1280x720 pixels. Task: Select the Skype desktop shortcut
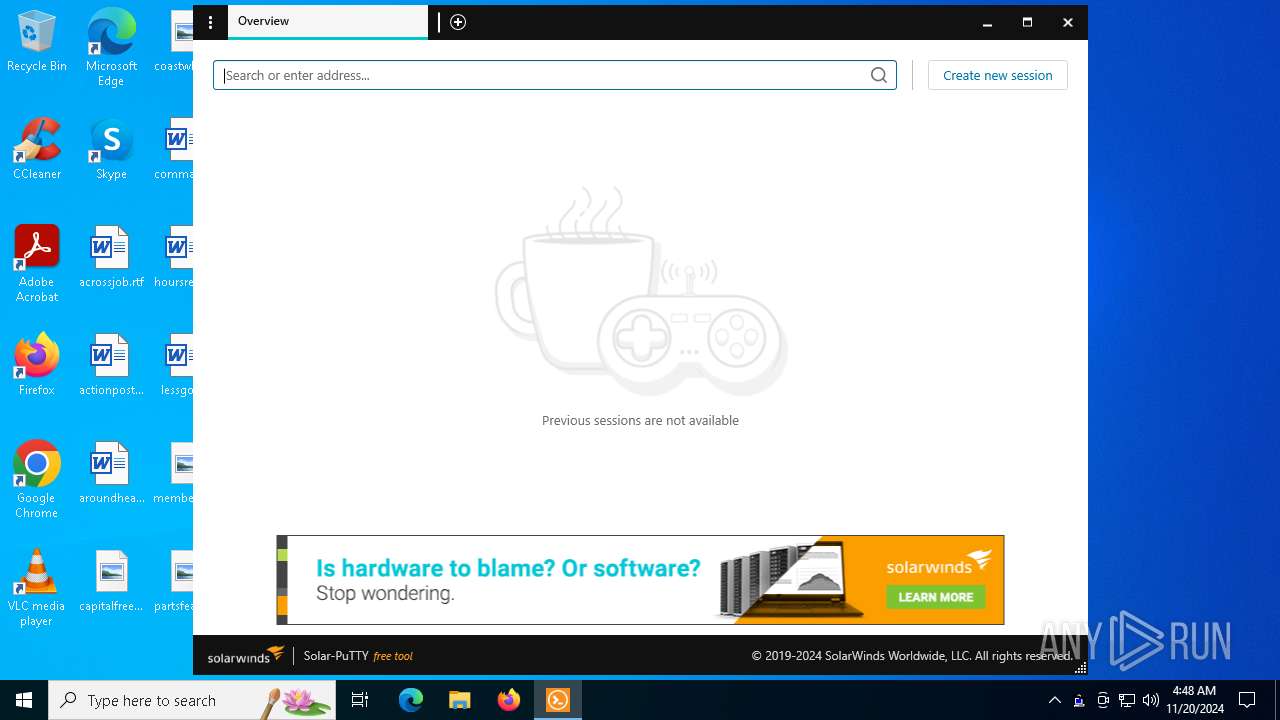pyautogui.click(x=111, y=149)
